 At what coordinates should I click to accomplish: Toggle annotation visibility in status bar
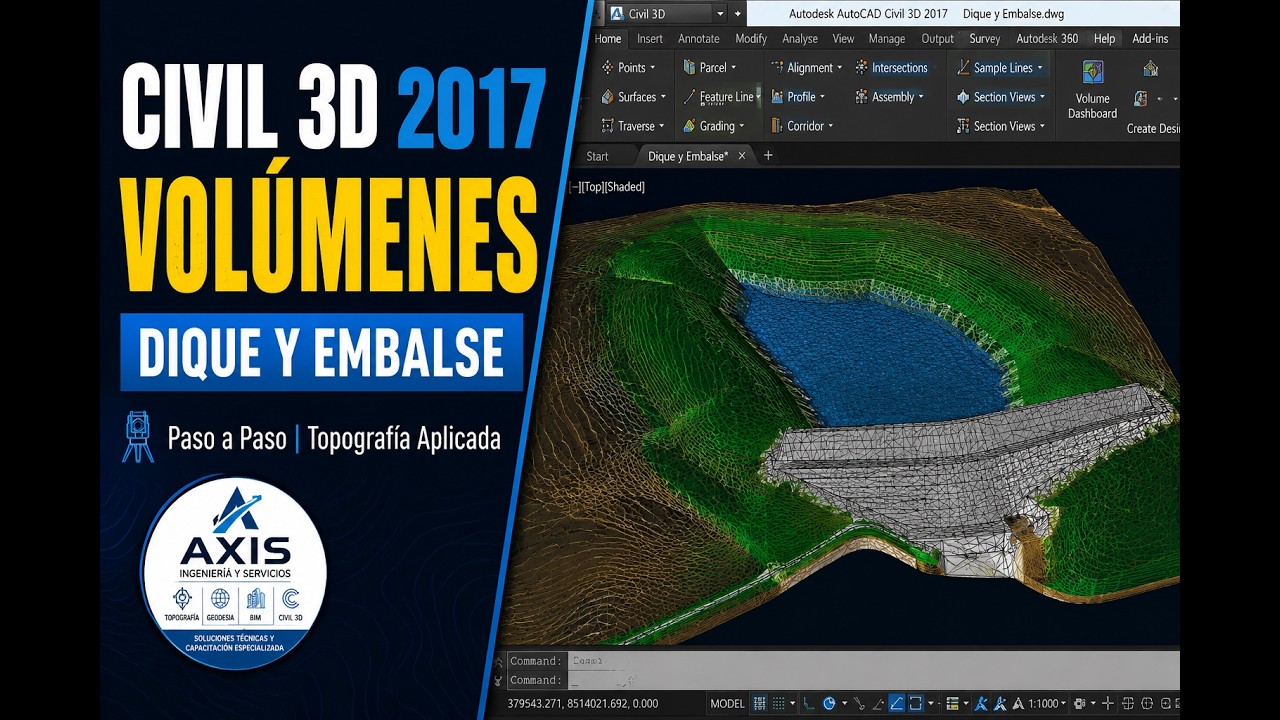(x=981, y=704)
